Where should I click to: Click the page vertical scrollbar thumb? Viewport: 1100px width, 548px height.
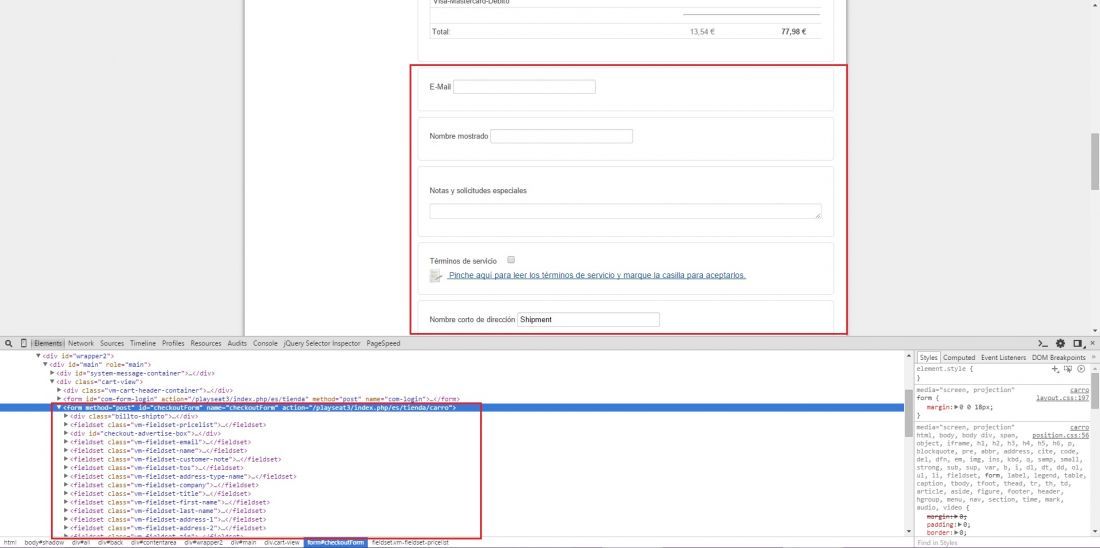pyautogui.click(x=1094, y=161)
